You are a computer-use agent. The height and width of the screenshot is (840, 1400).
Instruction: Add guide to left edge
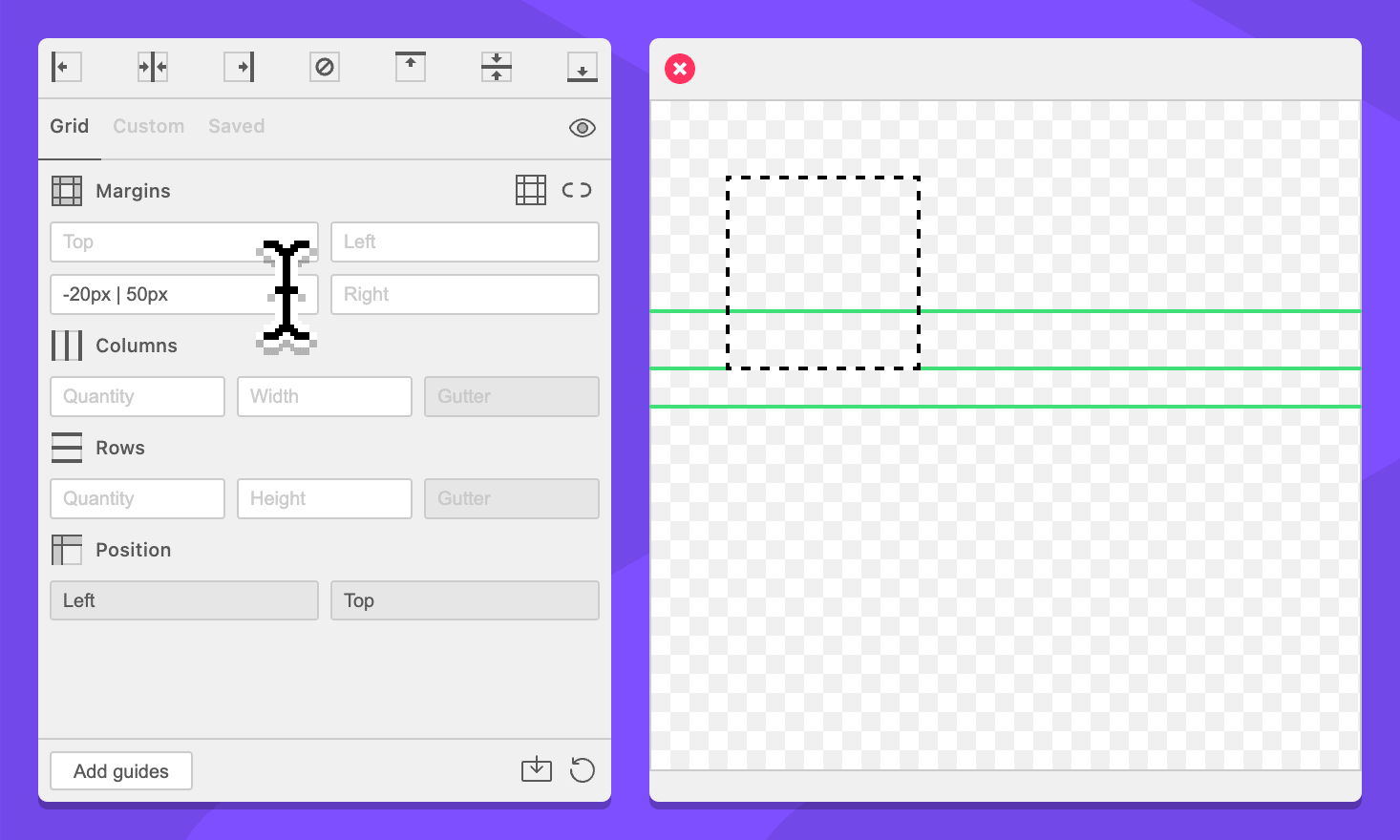pos(66,67)
